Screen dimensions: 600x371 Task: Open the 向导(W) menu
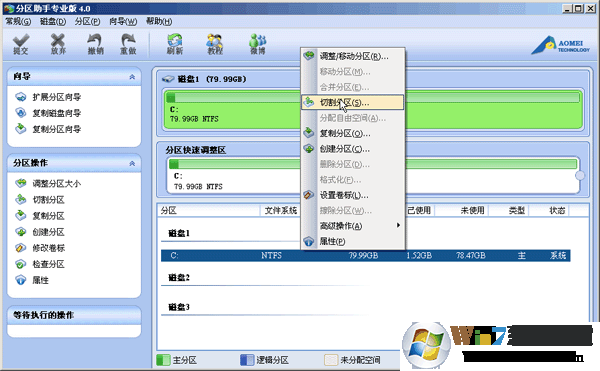(123, 21)
